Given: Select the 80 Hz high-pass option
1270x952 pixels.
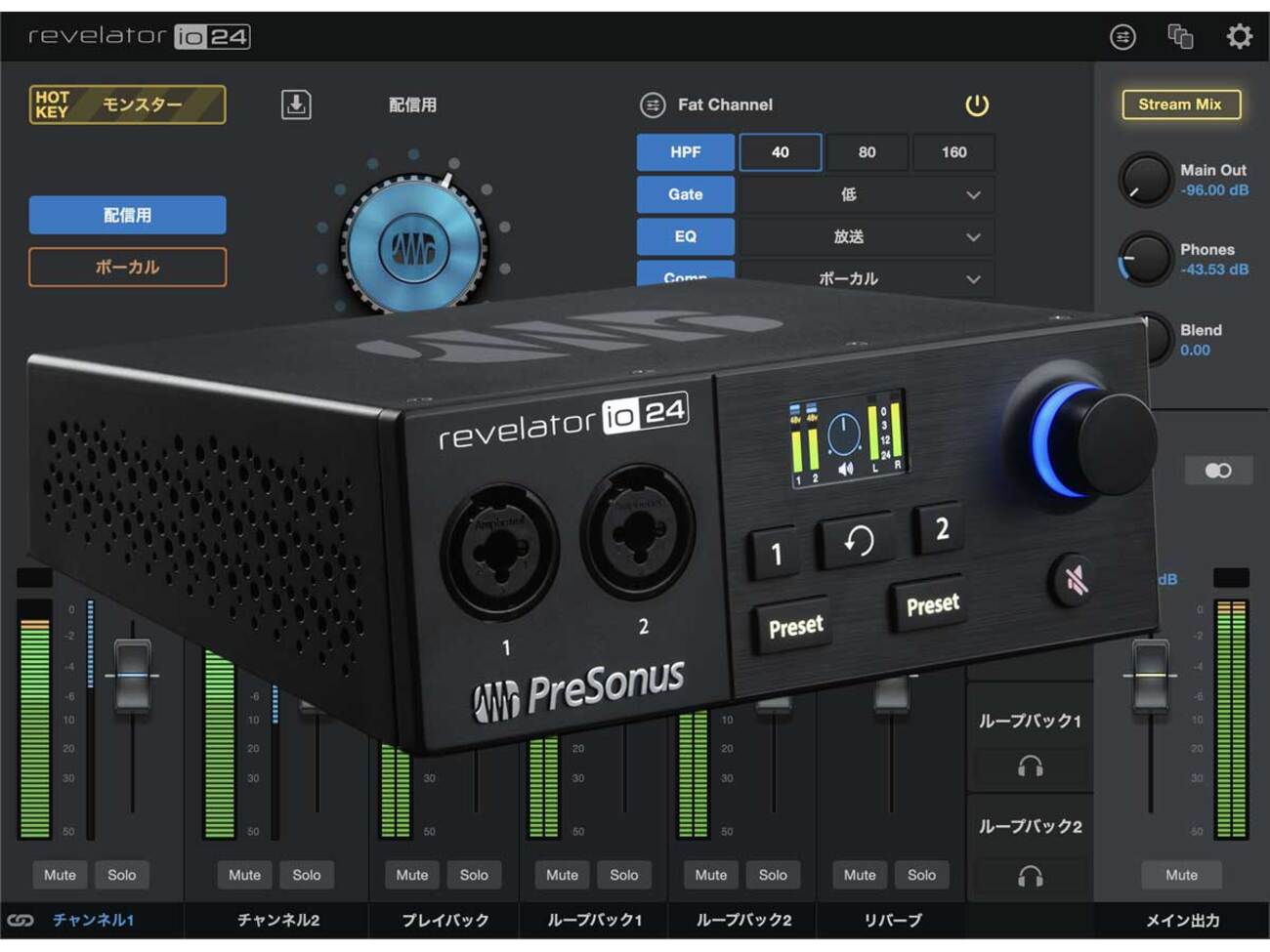Looking at the screenshot, I should (x=867, y=152).
